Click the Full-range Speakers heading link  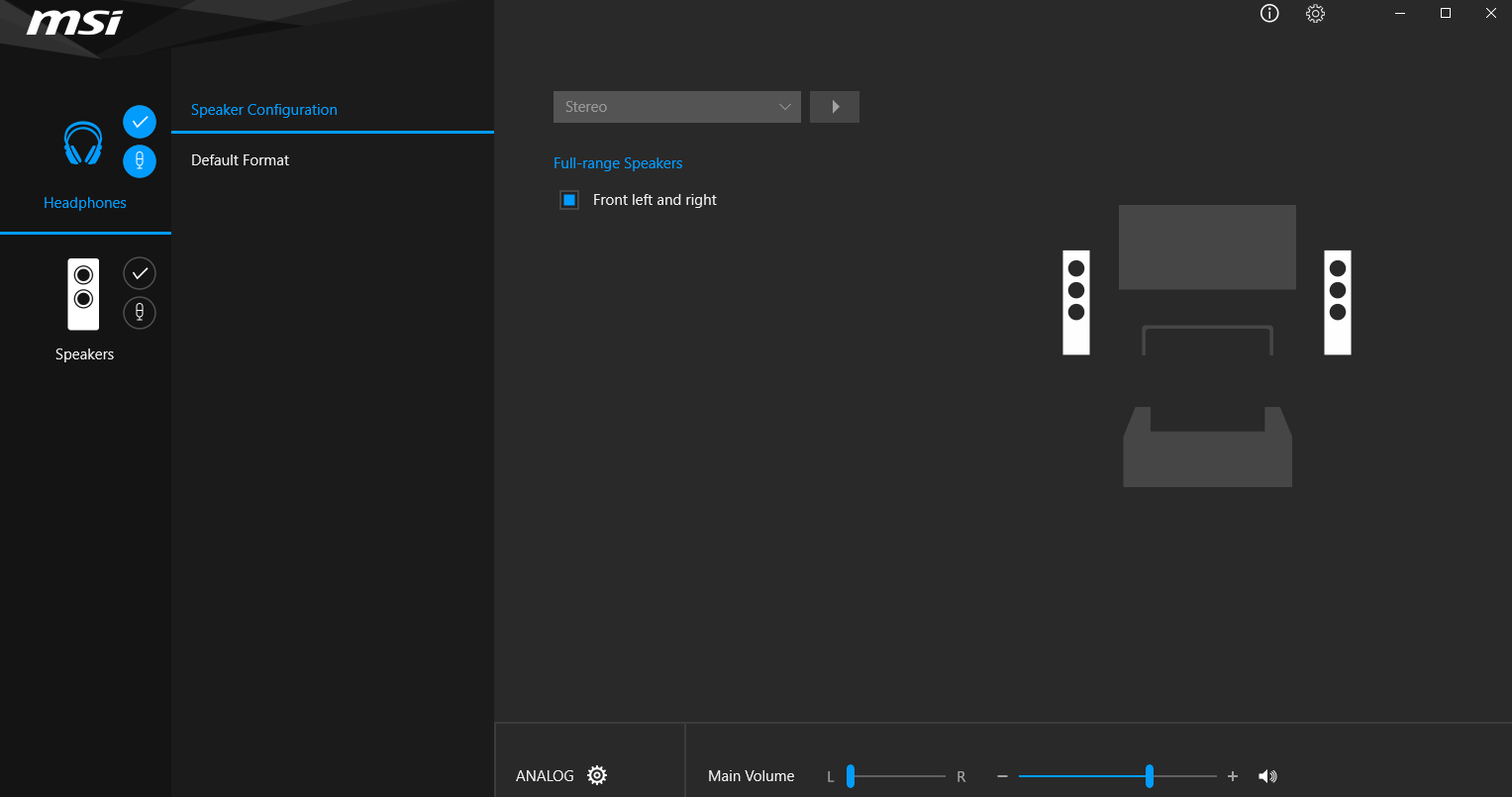coord(618,162)
